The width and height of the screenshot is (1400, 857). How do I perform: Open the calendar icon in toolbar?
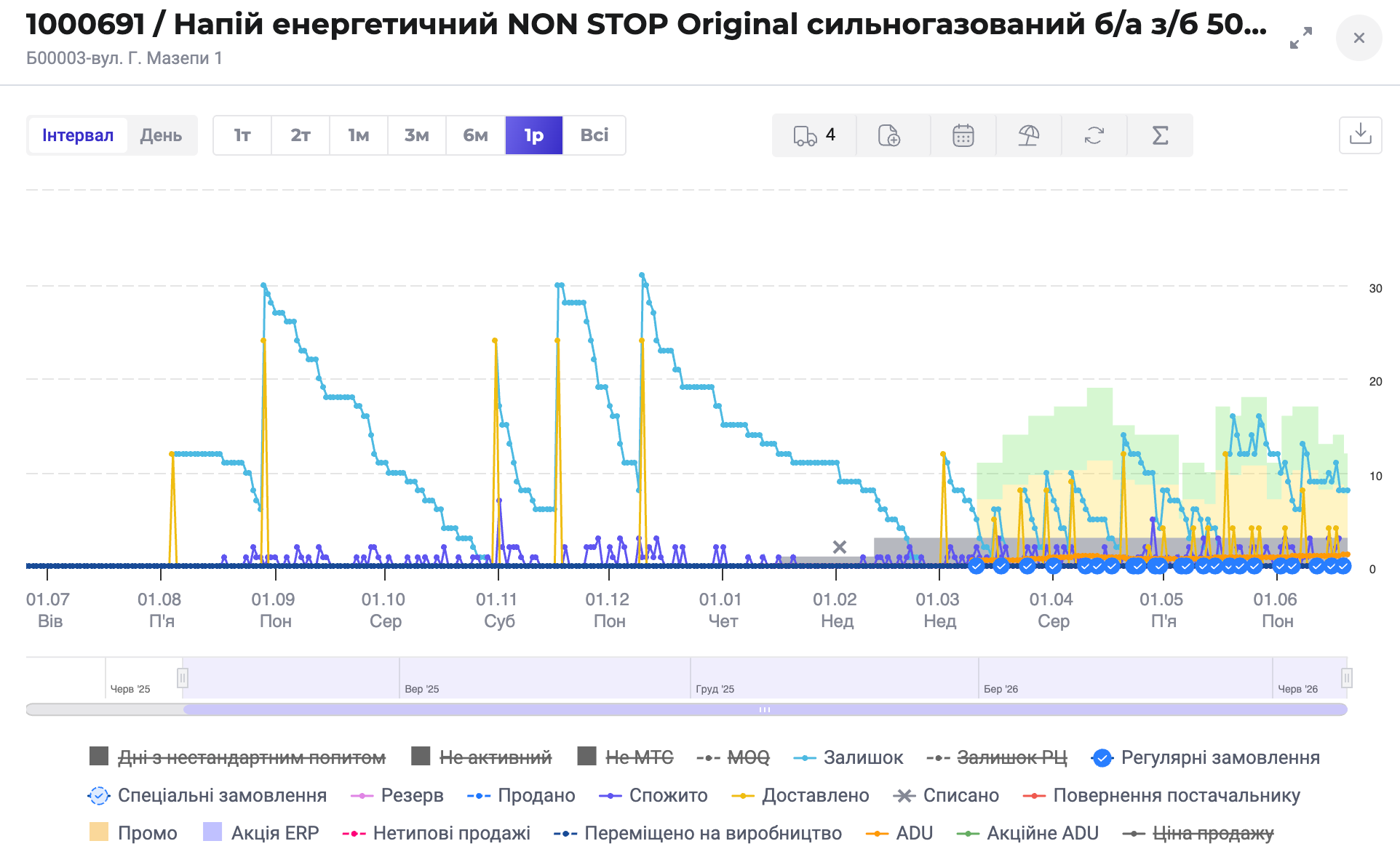963,135
